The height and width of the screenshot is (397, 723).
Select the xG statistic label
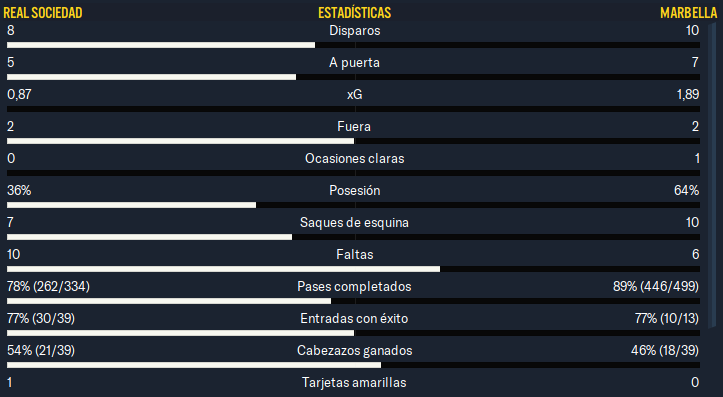pyautogui.click(x=355, y=95)
